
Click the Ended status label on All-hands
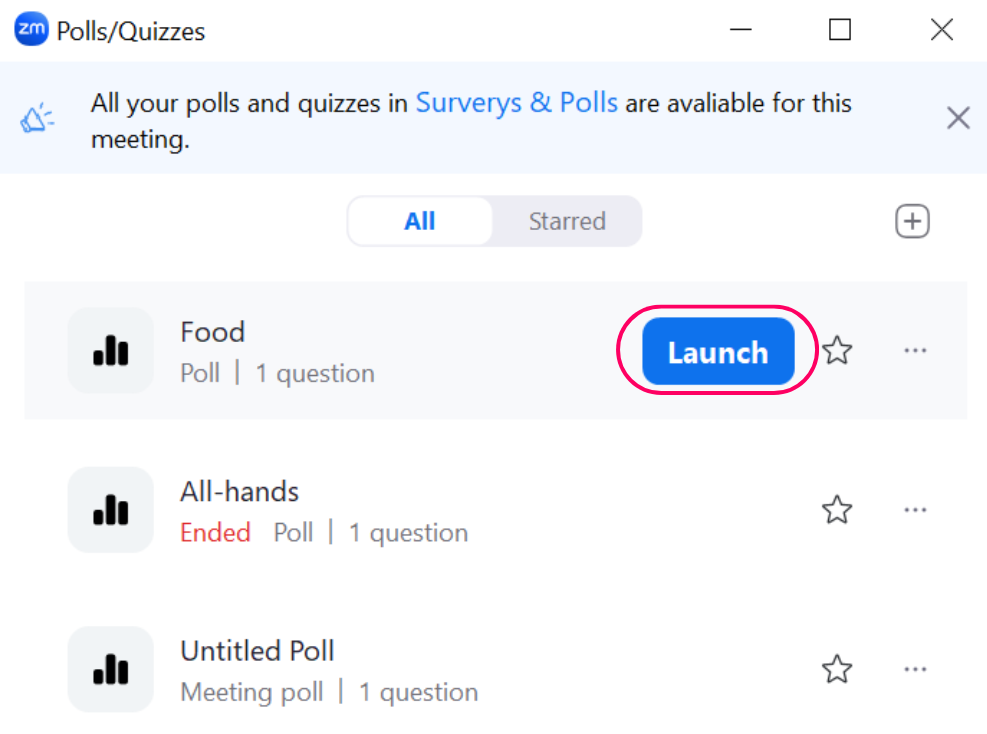pos(215,532)
